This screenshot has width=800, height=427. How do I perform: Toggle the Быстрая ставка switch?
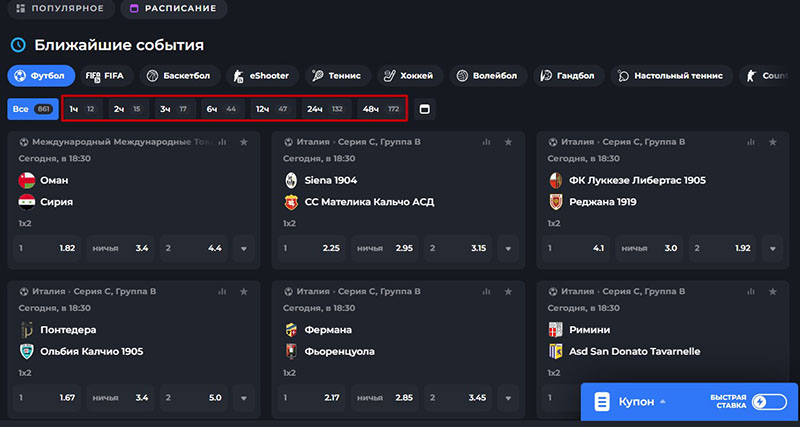768,402
